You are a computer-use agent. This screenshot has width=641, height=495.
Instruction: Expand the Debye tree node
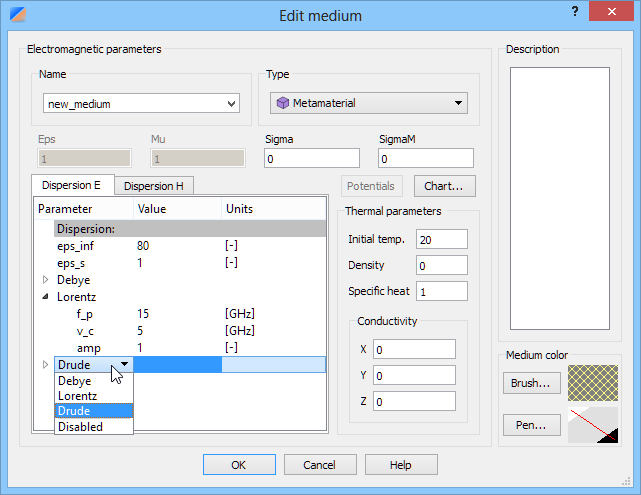point(45,280)
